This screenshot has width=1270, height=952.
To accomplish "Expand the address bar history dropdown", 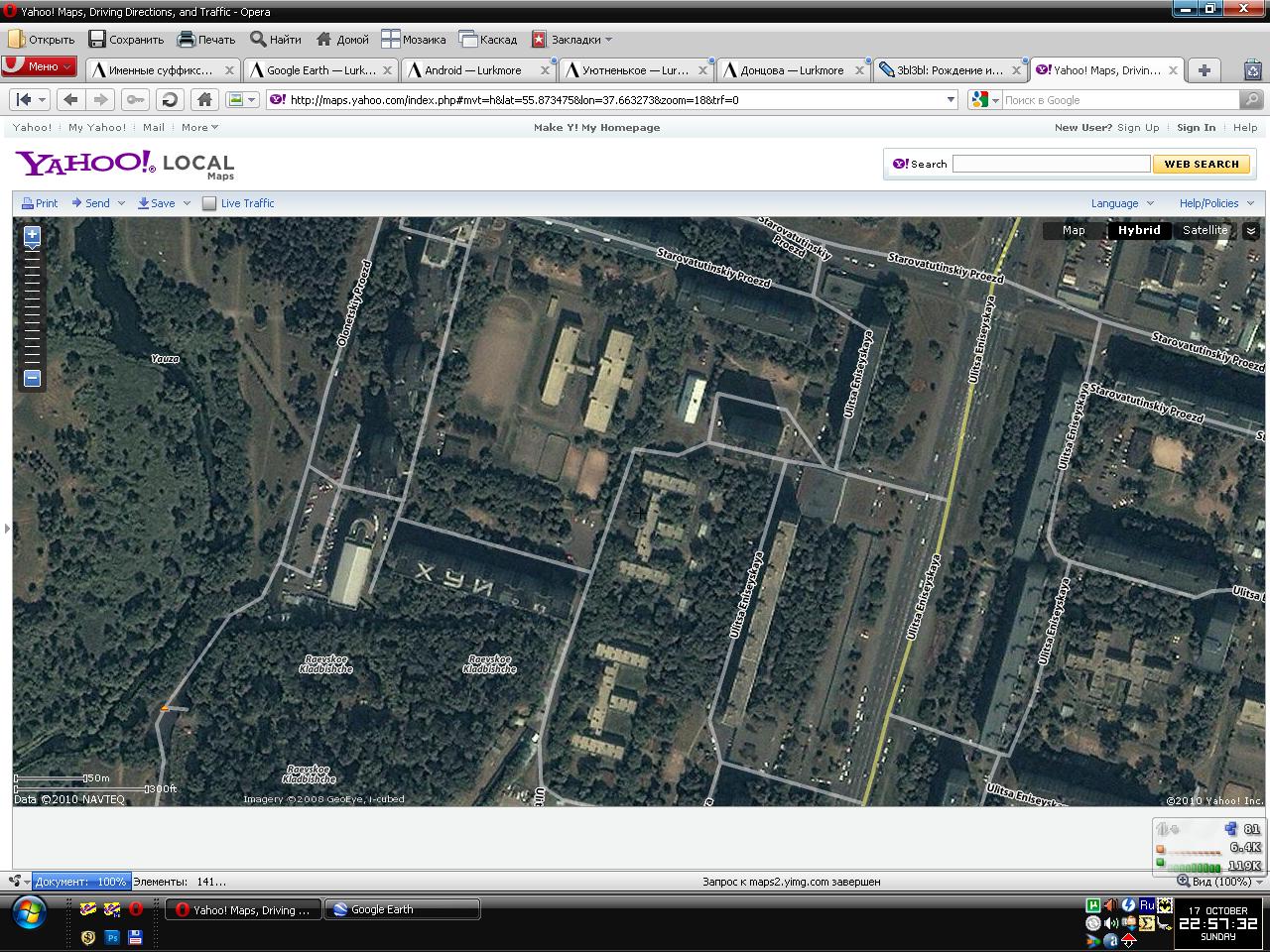I will tap(951, 99).
